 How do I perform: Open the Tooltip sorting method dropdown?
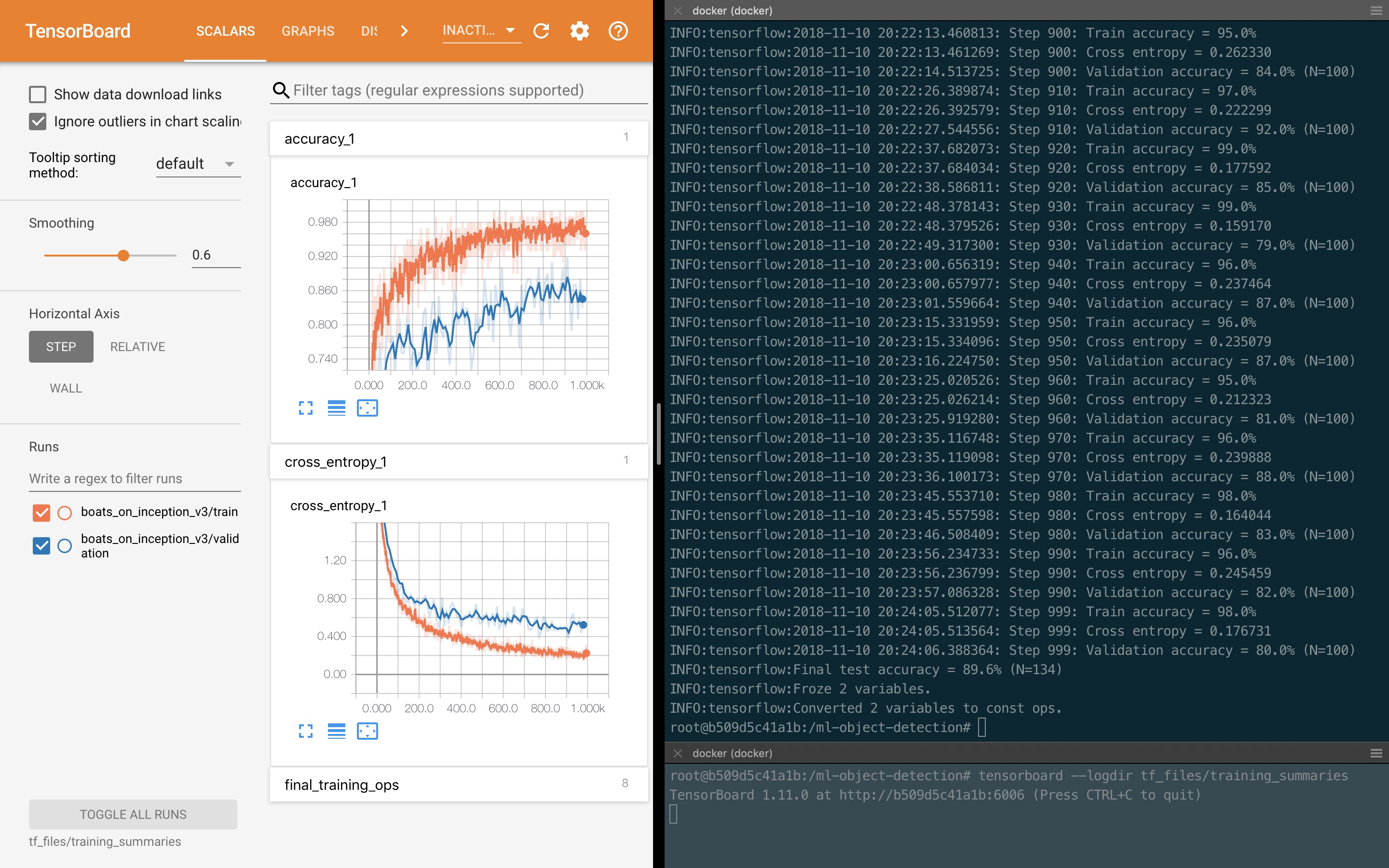pyautogui.click(x=198, y=164)
